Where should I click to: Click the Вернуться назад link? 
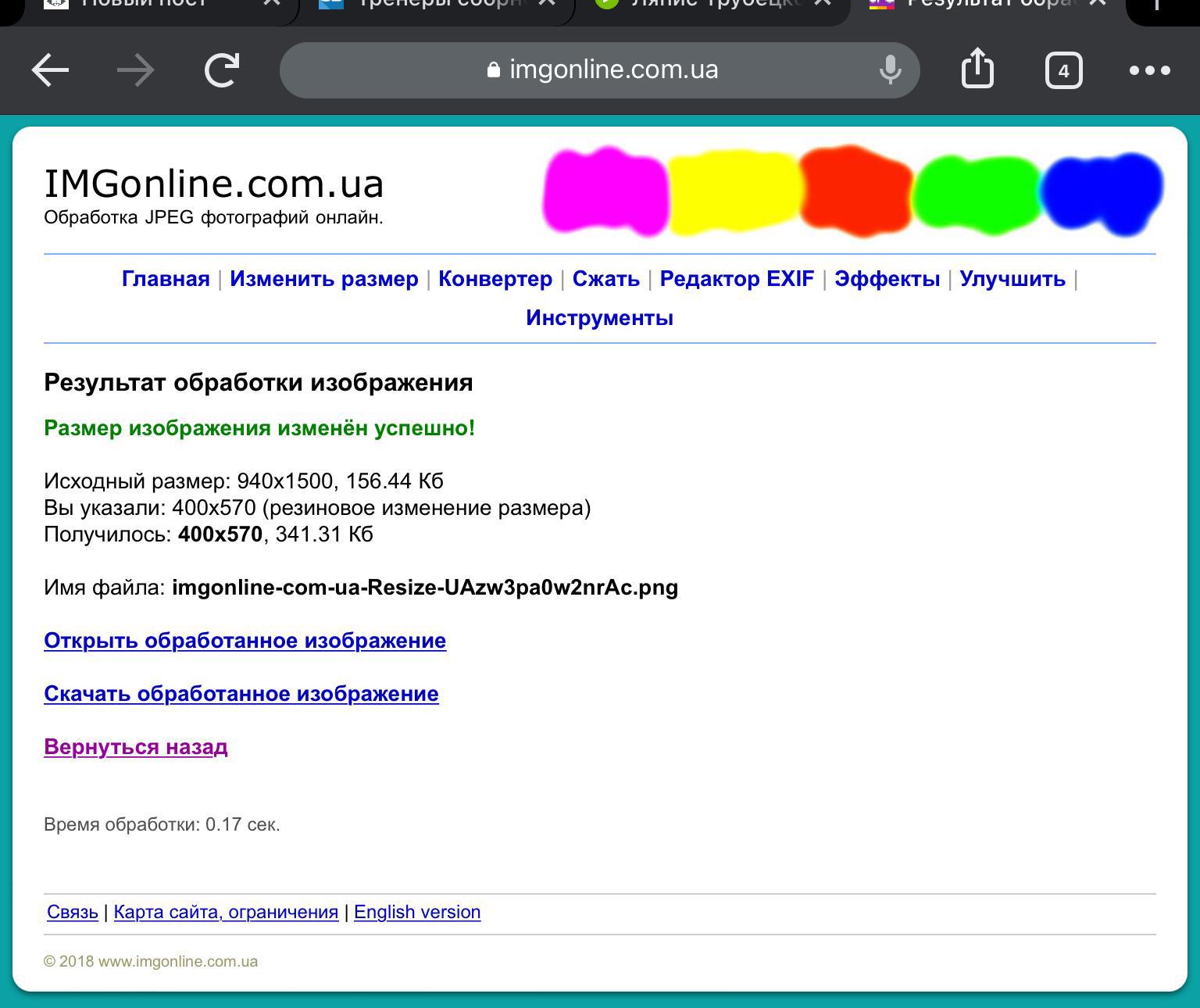click(x=135, y=747)
